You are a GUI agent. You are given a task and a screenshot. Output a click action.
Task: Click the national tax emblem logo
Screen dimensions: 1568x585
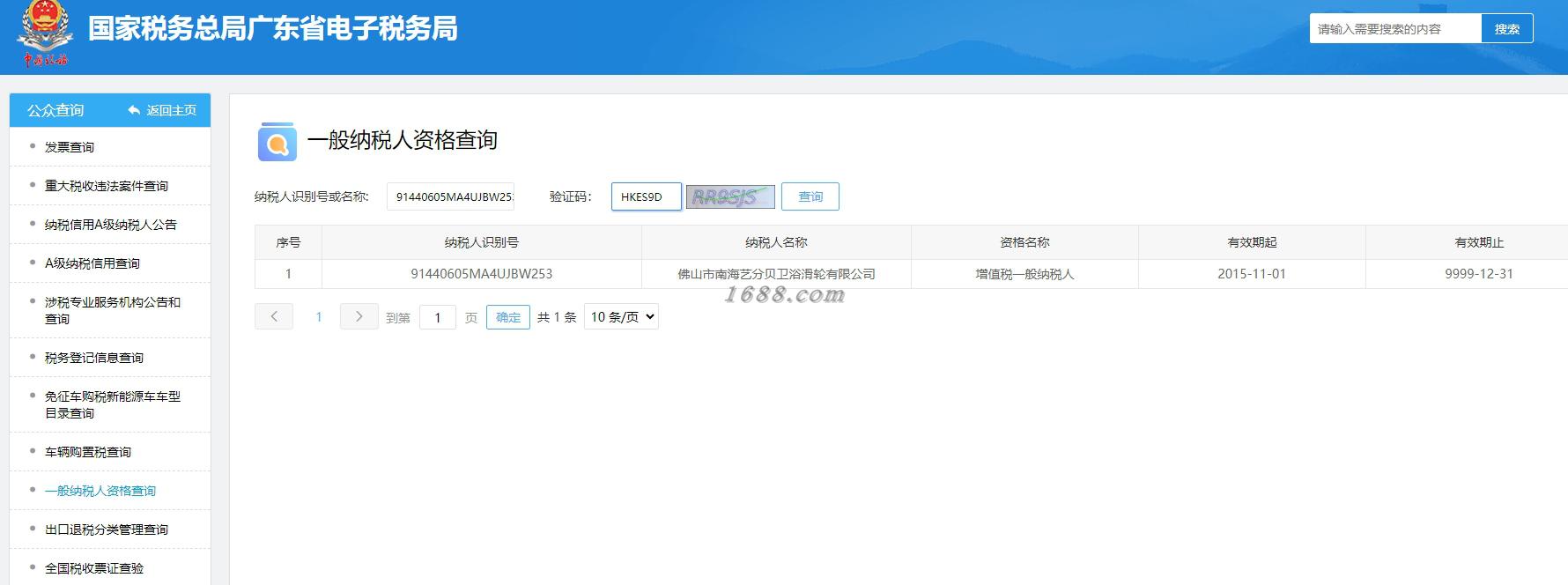click(45, 33)
